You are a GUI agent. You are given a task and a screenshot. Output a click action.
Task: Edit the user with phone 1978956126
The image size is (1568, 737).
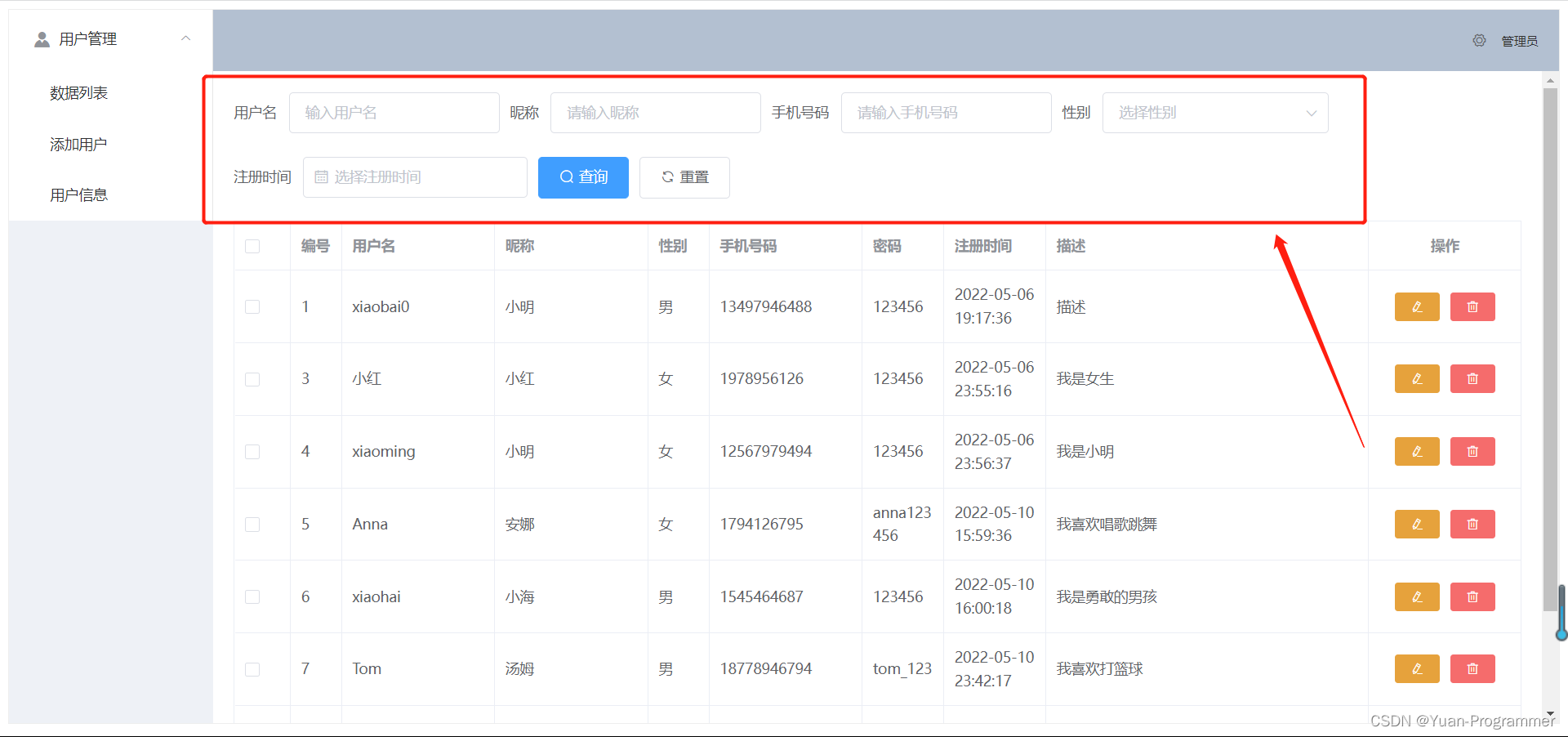pos(1417,379)
